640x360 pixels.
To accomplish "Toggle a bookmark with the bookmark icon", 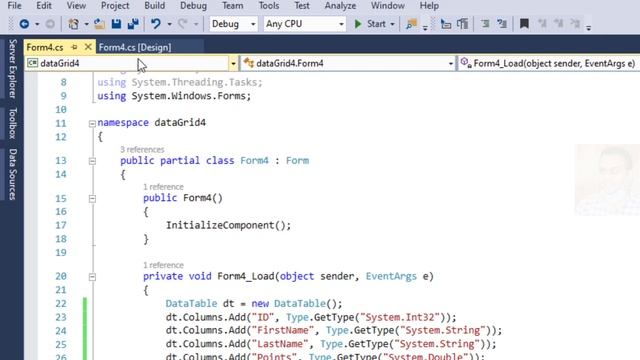I will pos(524,24).
